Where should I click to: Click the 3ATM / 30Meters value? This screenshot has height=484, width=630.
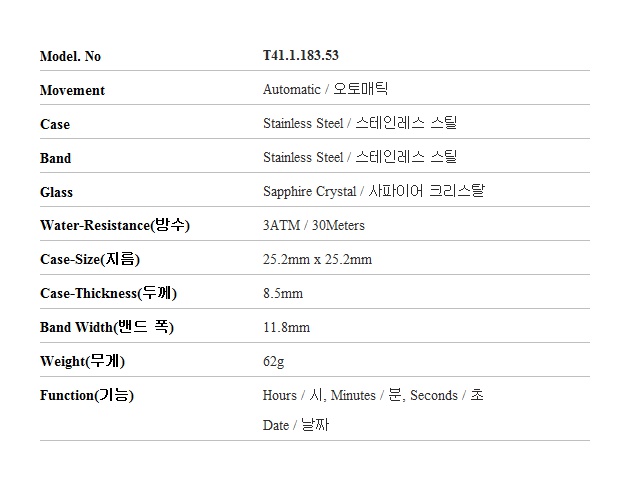tap(313, 226)
